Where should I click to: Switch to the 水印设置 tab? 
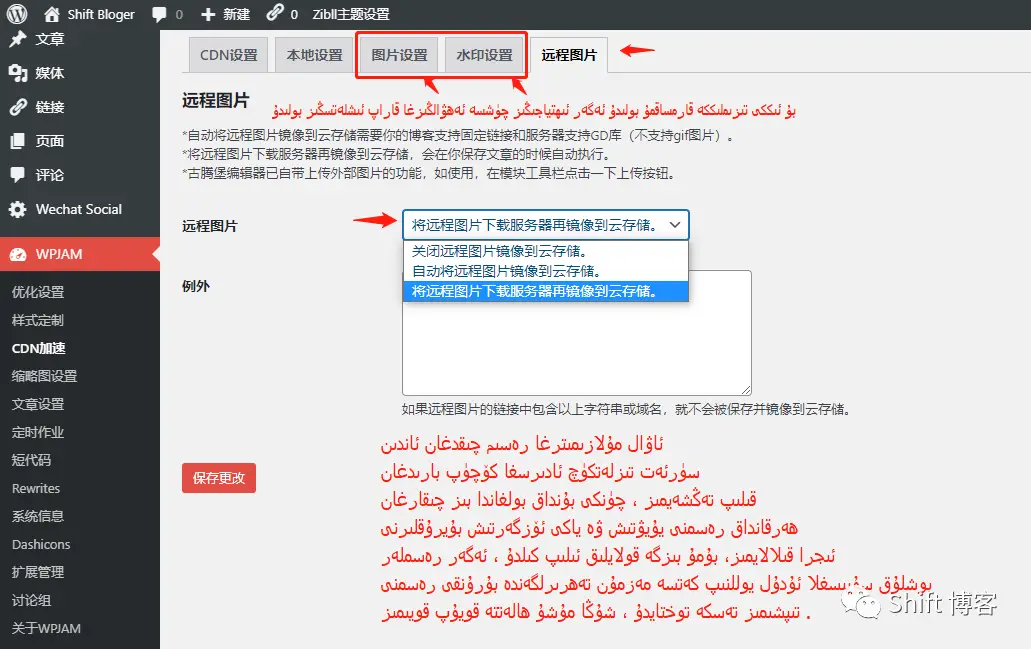click(486, 56)
